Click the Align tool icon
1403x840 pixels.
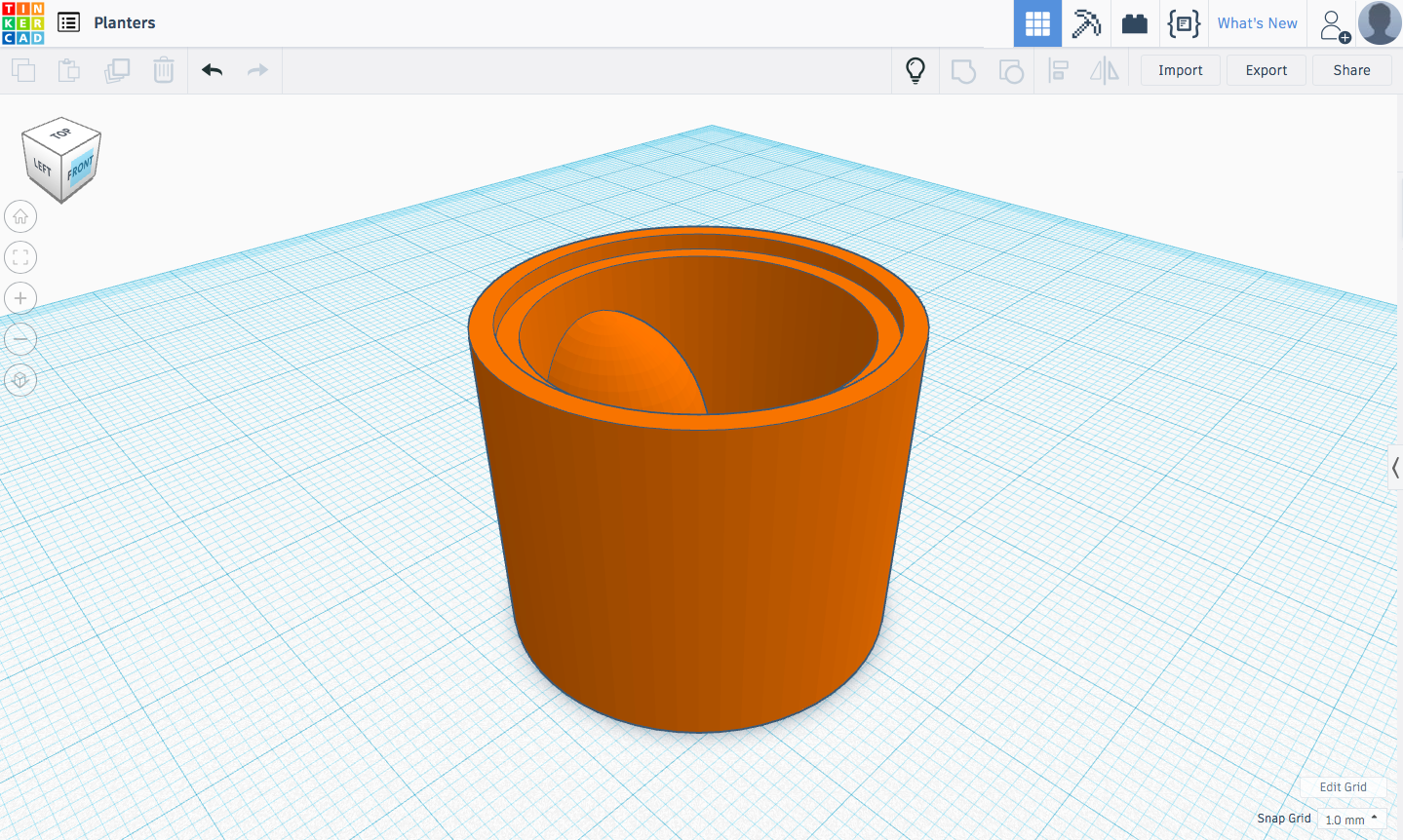(x=1058, y=70)
